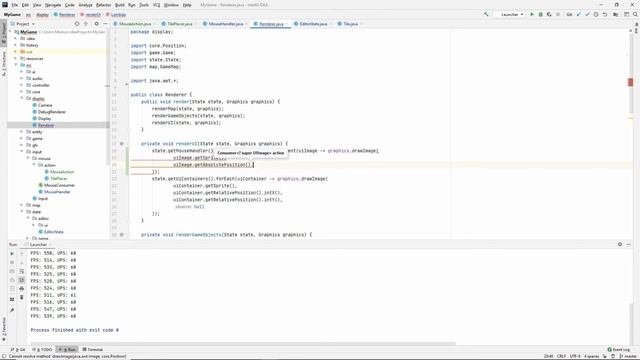Open the File menu

15,5
